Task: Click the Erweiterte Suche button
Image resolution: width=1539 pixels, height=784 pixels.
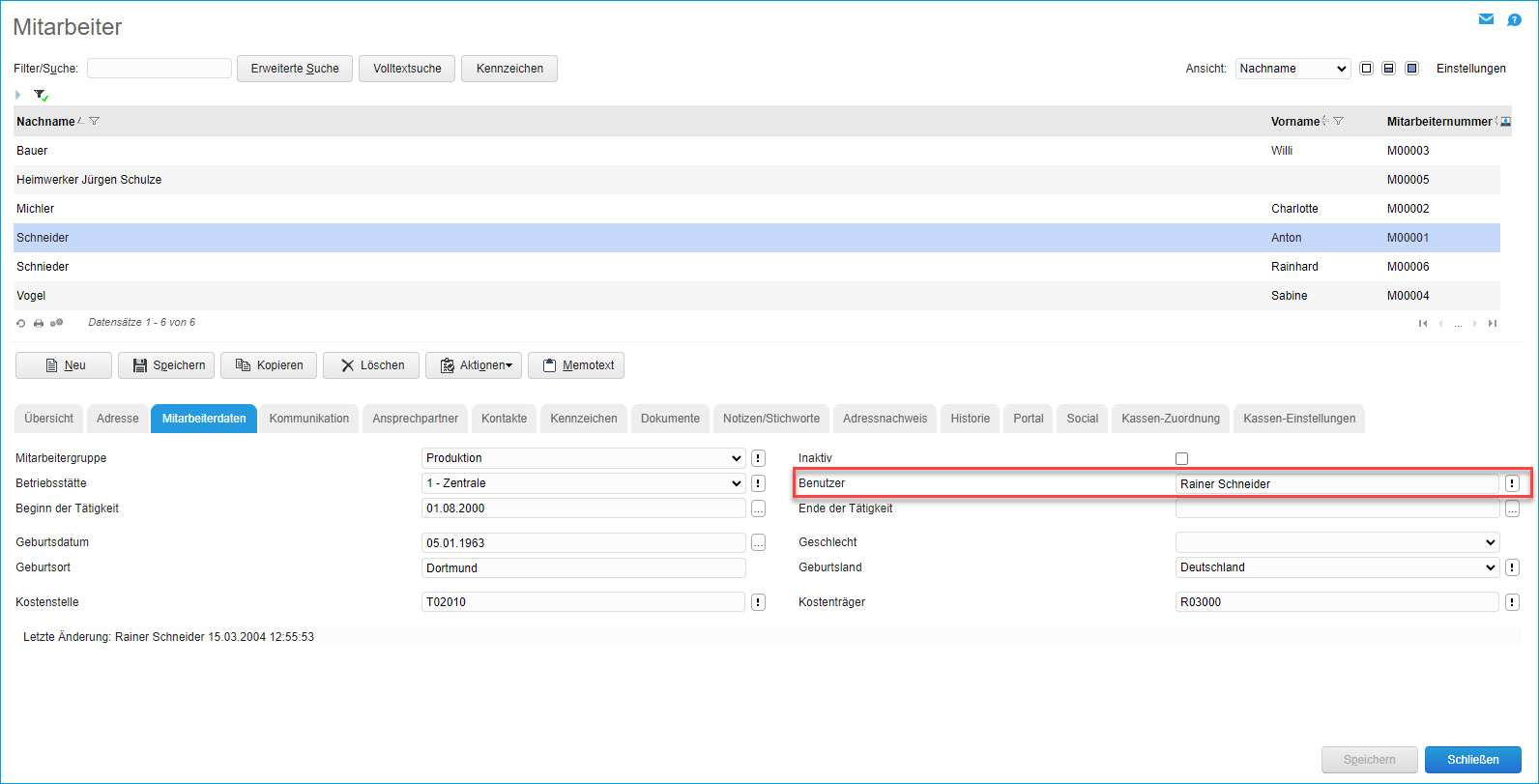Action: click(x=295, y=69)
